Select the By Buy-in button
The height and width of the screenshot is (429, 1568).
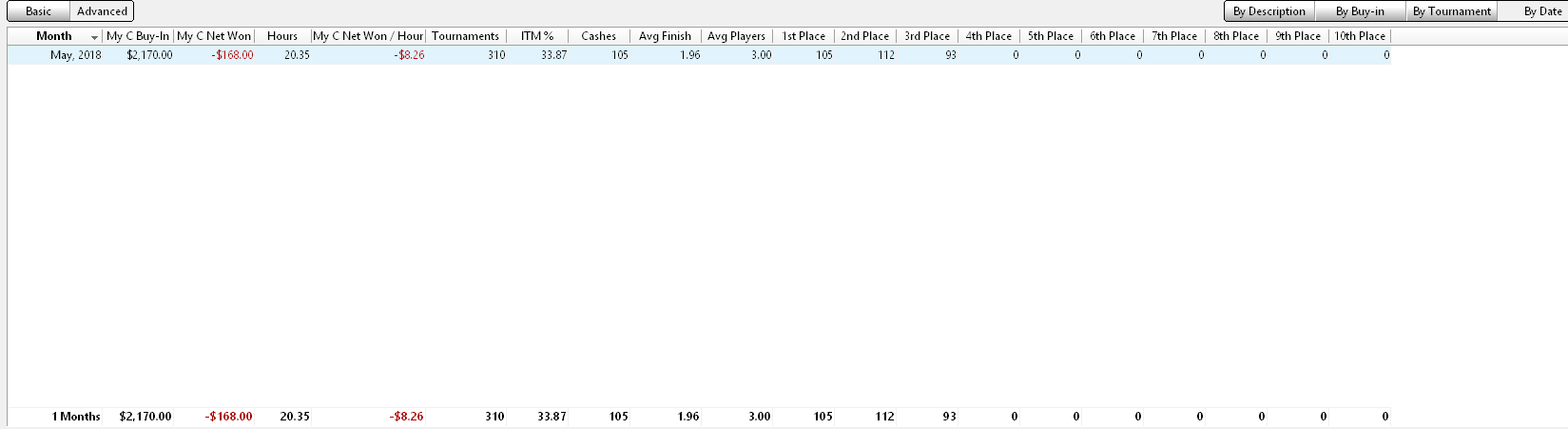[x=1360, y=11]
